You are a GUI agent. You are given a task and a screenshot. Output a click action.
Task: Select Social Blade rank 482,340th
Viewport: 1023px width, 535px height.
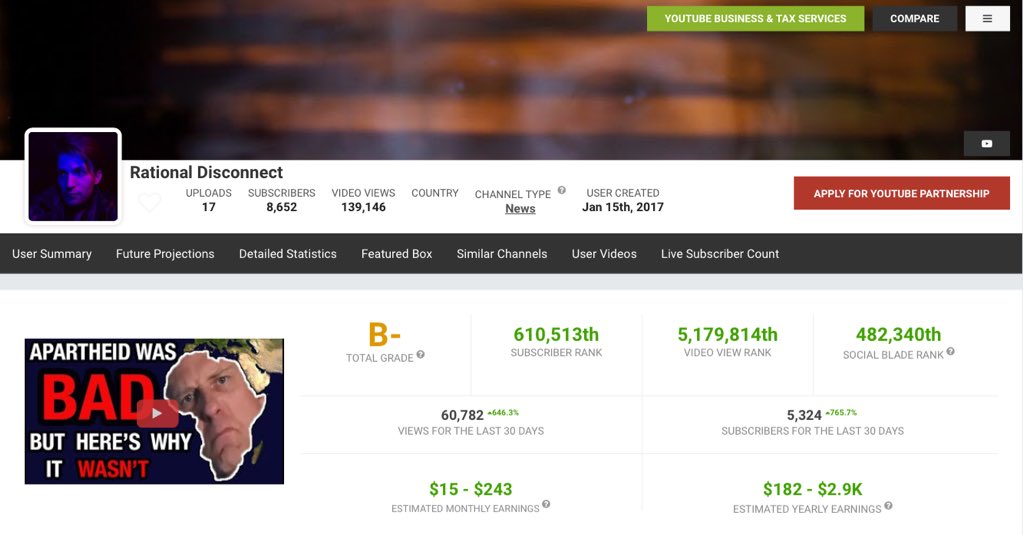coord(898,335)
